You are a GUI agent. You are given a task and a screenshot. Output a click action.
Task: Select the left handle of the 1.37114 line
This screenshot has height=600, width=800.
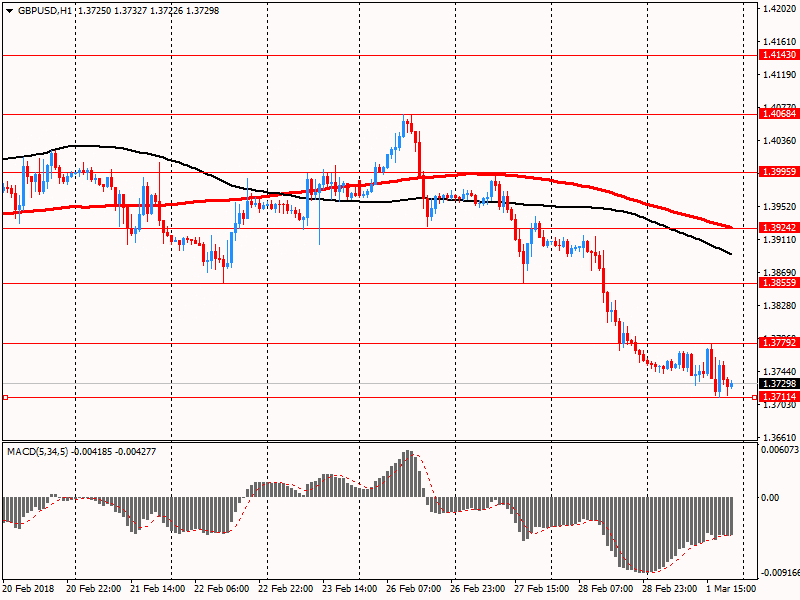pyautogui.click(x=5, y=398)
